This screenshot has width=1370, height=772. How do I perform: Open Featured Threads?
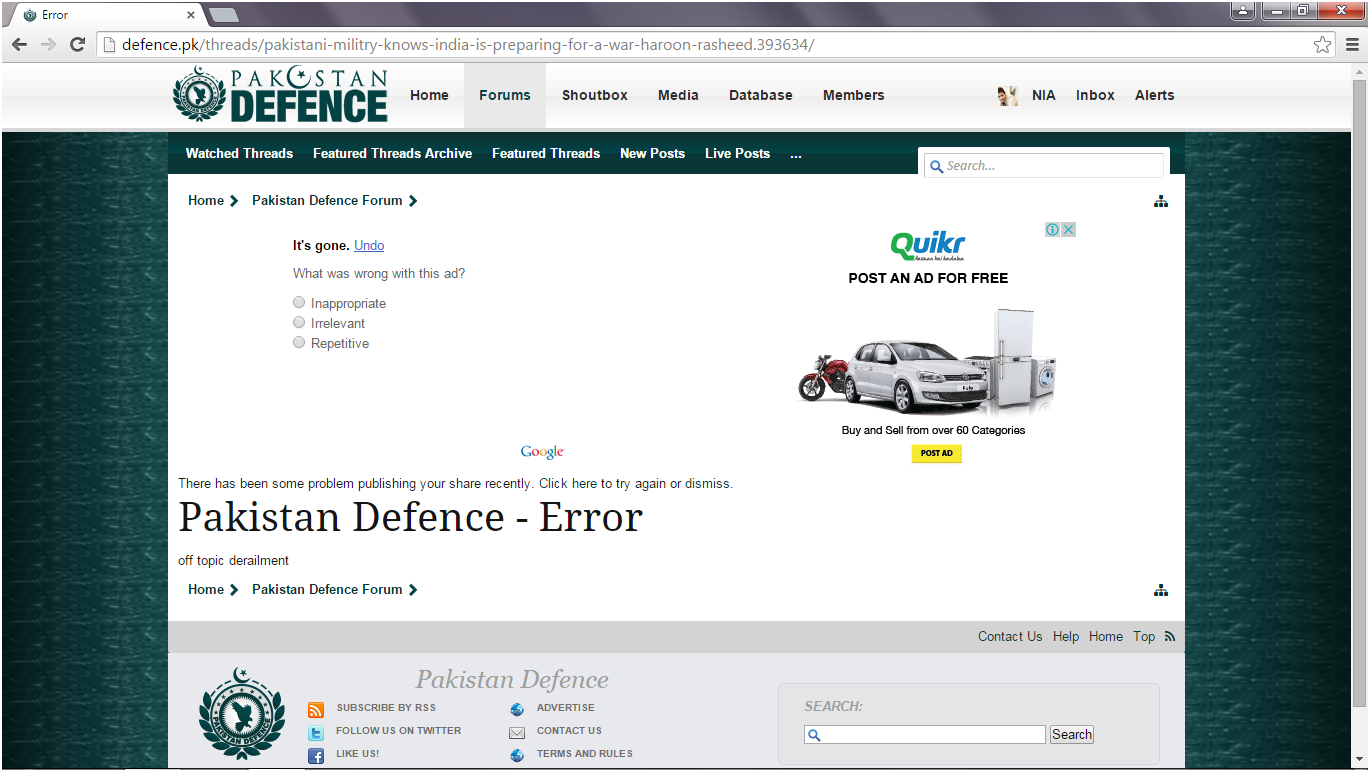tap(546, 153)
